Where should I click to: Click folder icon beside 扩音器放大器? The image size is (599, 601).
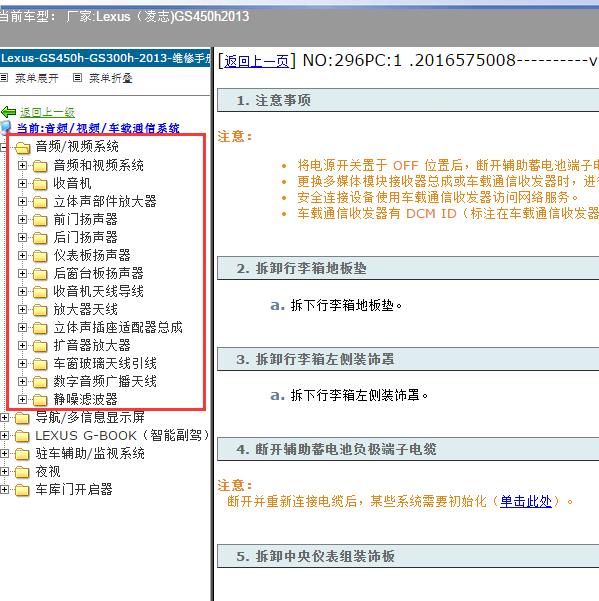coord(40,346)
